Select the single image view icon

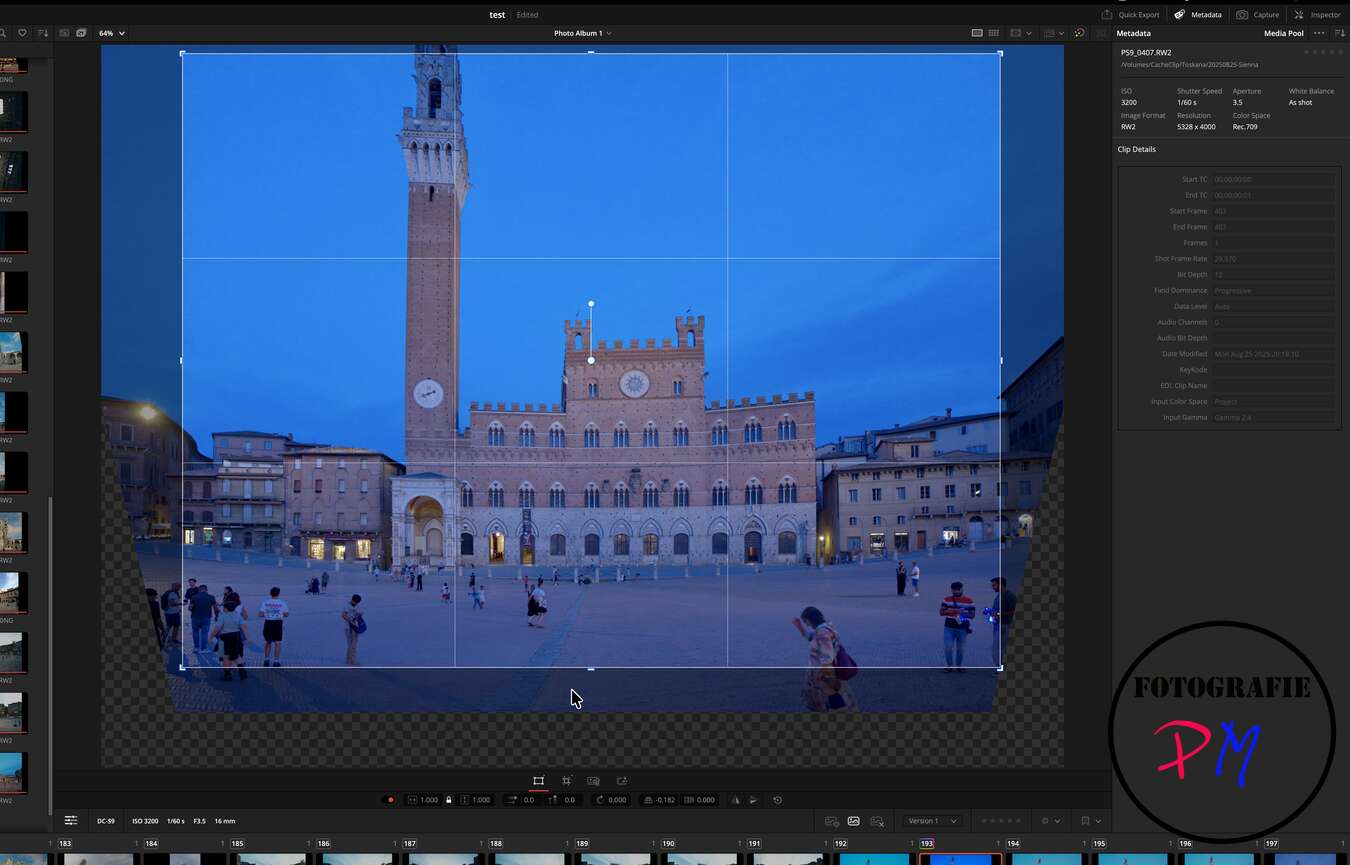64,33
